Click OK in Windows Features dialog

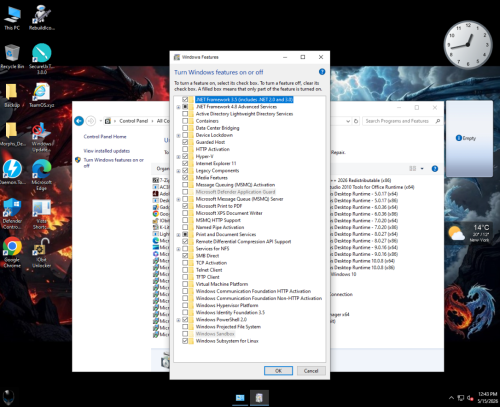[x=278, y=371]
